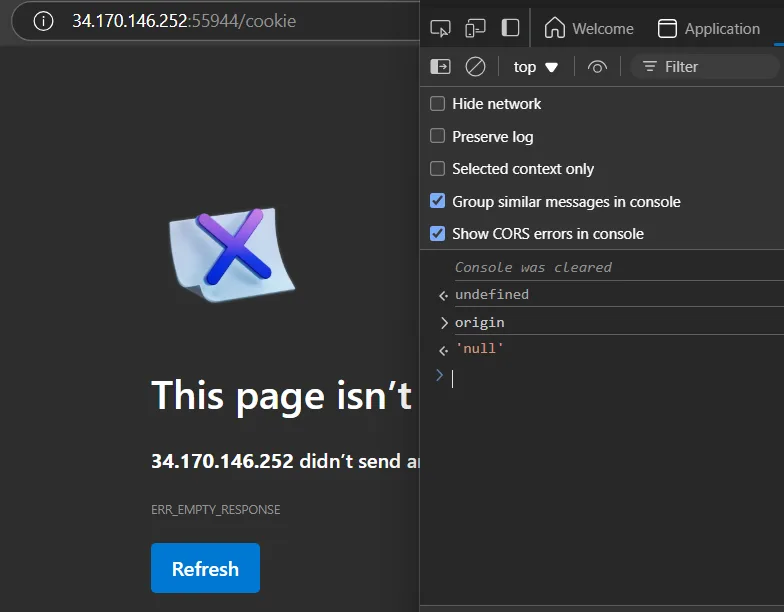
Task: Click the dock side panel icon
Action: pyautogui.click(x=510, y=28)
